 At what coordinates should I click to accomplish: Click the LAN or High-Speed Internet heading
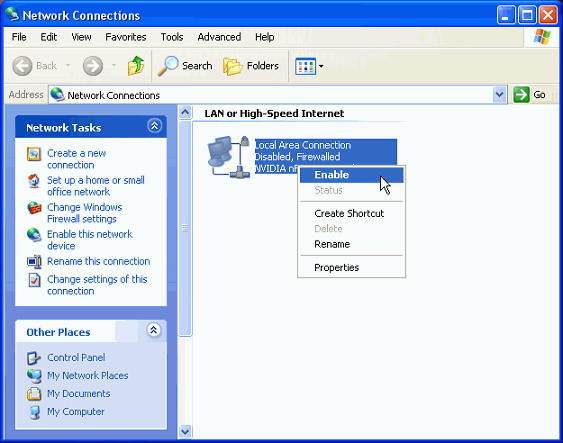[x=274, y=113]
